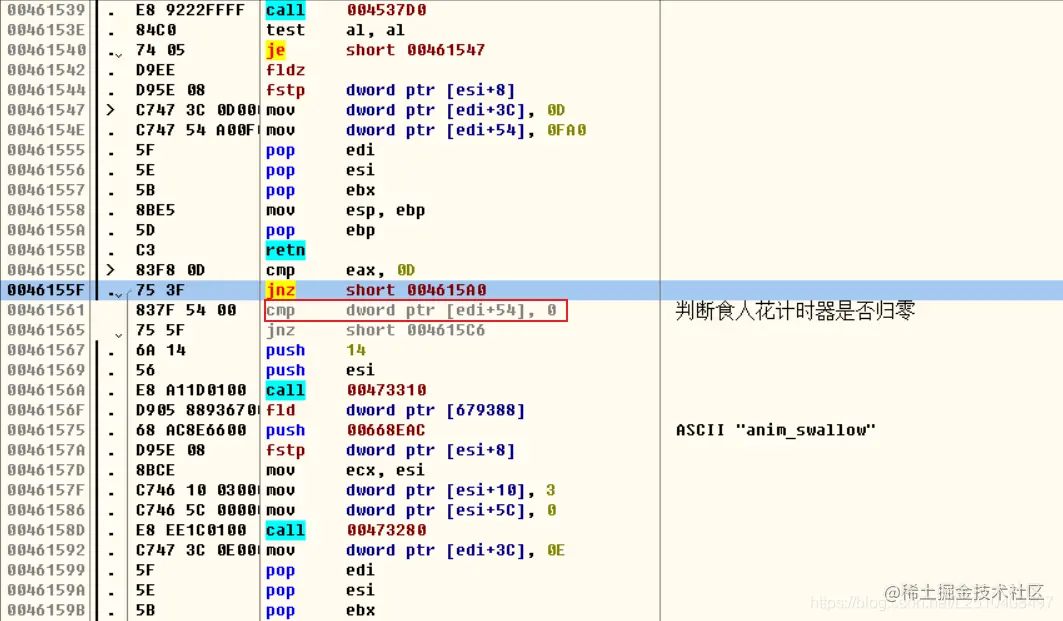Select fld dword ptr [679388] instruction

point(395,410)
